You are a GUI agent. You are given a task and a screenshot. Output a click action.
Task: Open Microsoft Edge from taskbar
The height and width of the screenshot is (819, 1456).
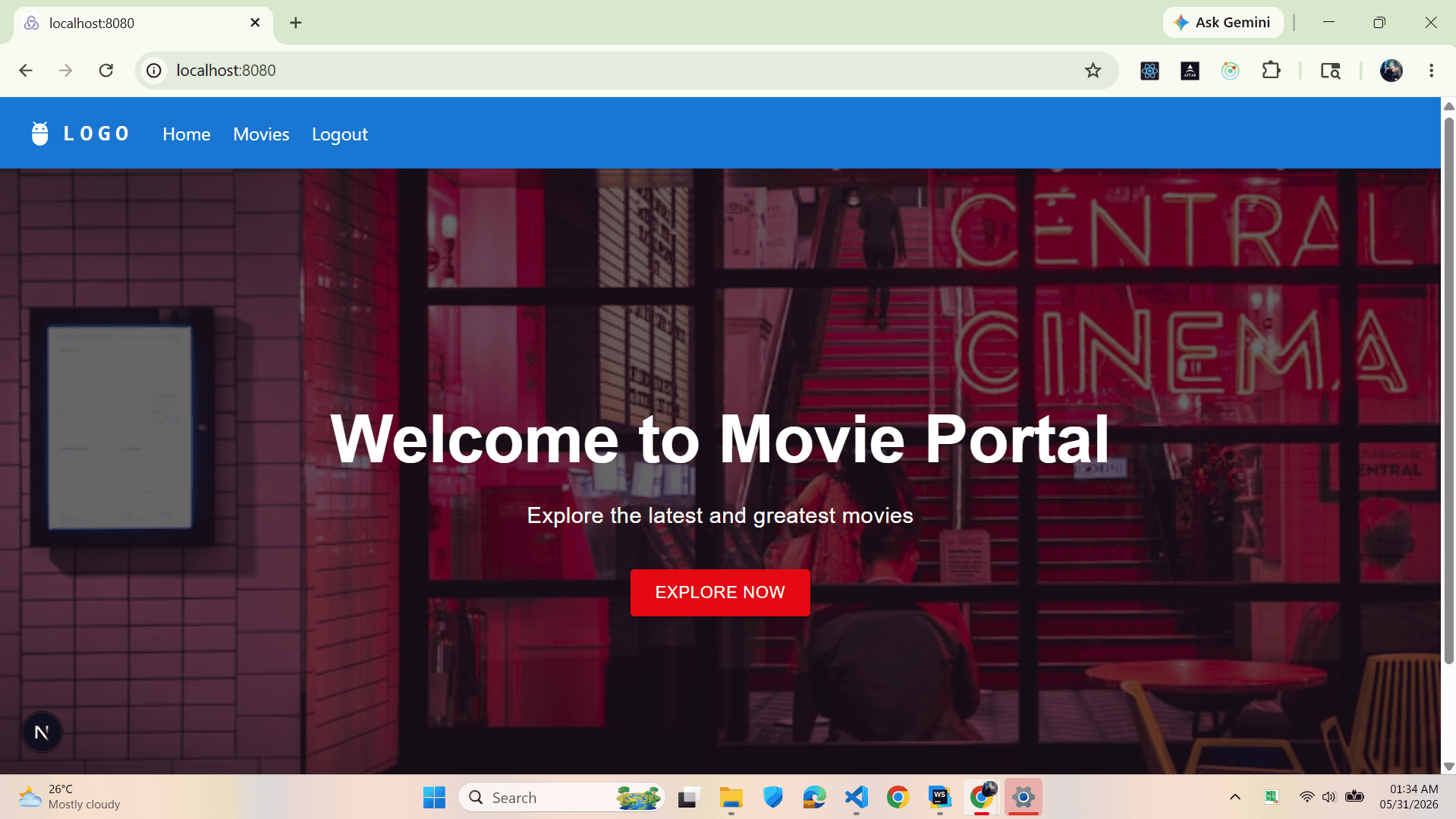[815, 797]
